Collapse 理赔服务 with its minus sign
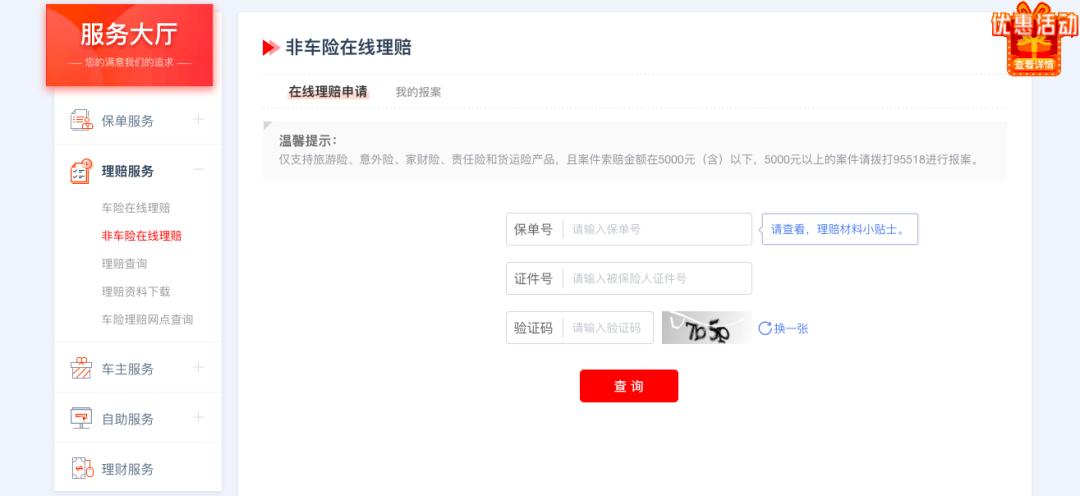Image resolution: width=1080 pixels, height=496 pixels. (x=198, y=169)
